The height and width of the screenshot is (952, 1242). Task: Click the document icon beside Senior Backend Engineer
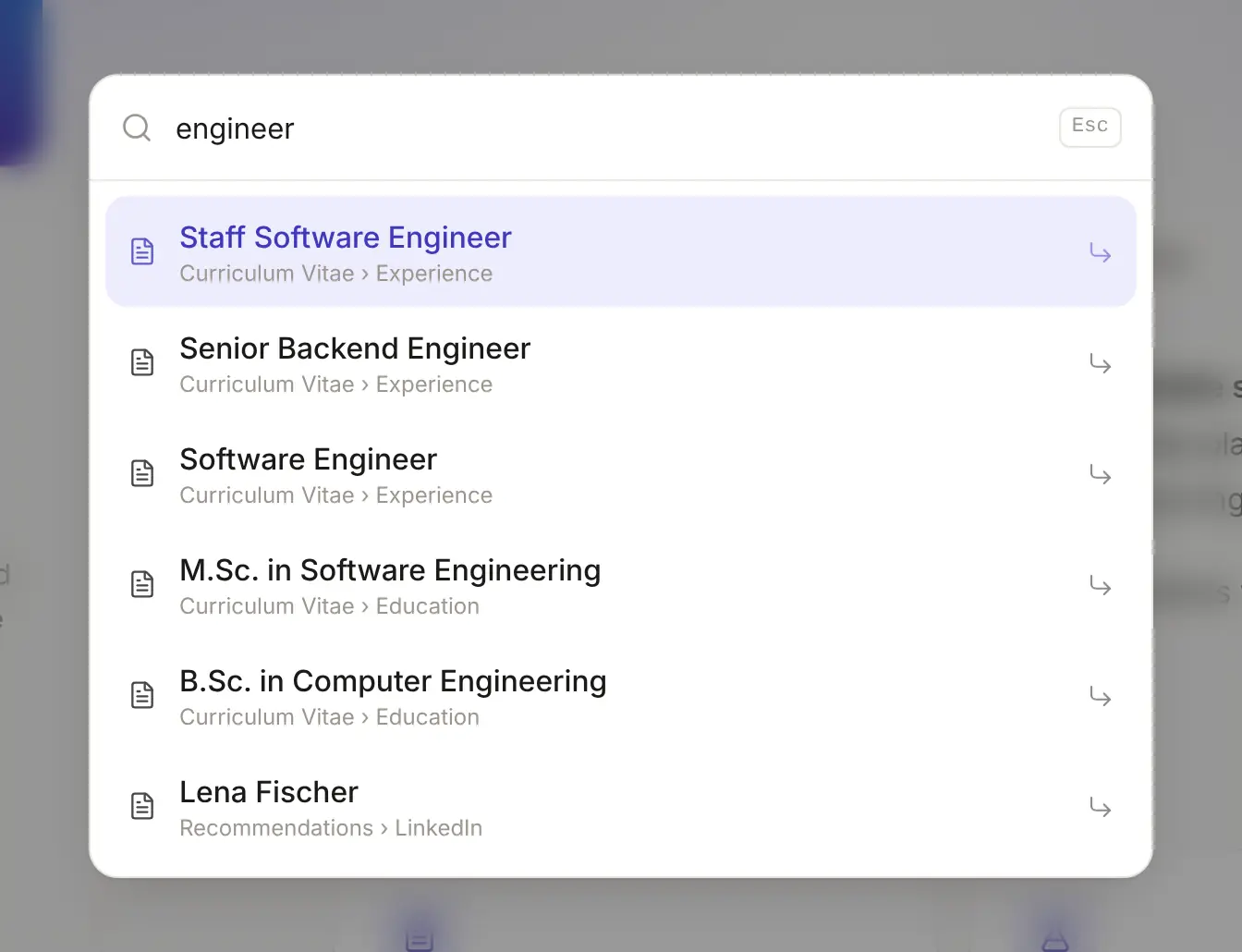pos(142,362)
